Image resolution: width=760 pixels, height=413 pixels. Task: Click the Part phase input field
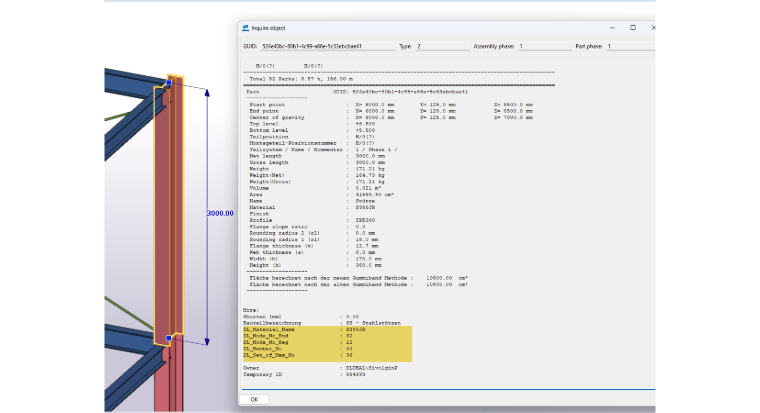631,47
